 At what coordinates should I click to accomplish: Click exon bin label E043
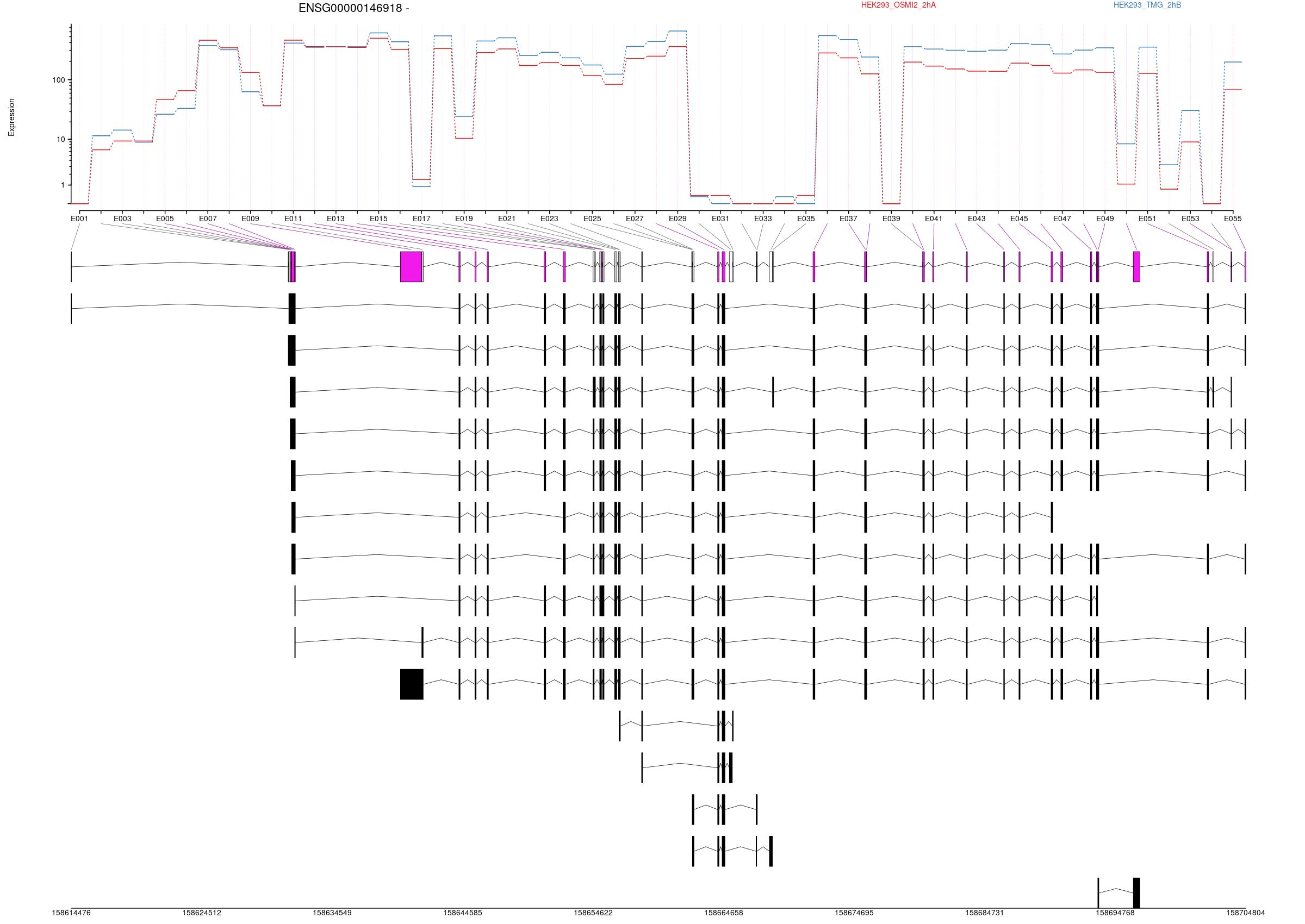(977, 218)
